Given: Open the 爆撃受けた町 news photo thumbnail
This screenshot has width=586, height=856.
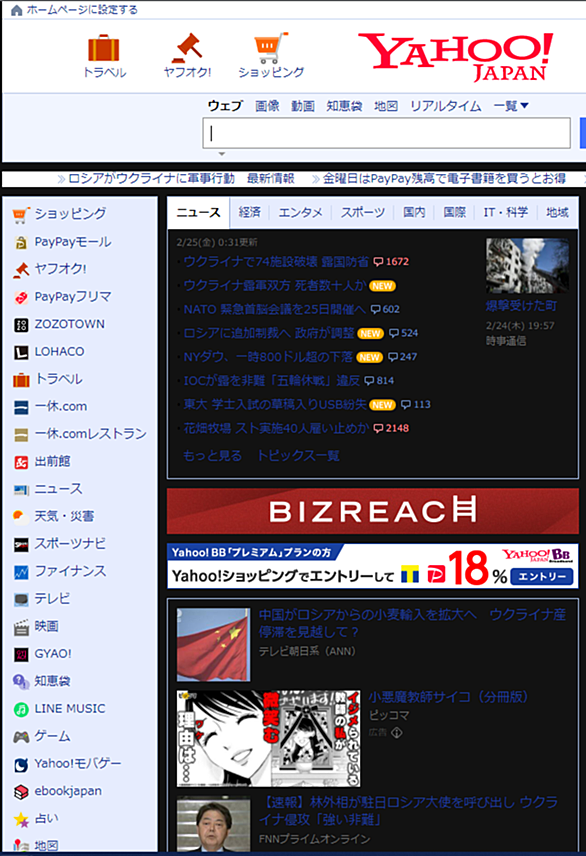Looking at the screenshot, I should coord(527,266).
